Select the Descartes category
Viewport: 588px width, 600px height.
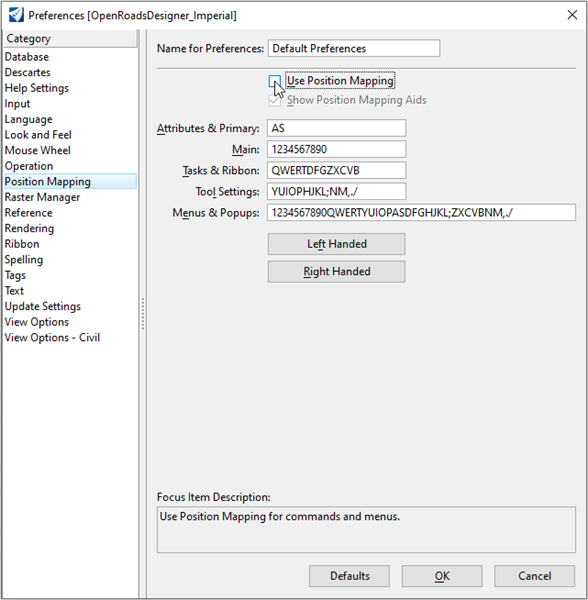click(x=28, y=72)
